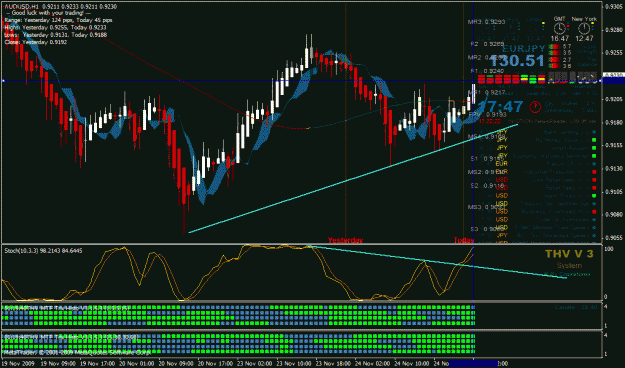The width and height of the screenshot is (625, 368).
Task: Click the New York time 12:47
Action: tap(584, 39)
